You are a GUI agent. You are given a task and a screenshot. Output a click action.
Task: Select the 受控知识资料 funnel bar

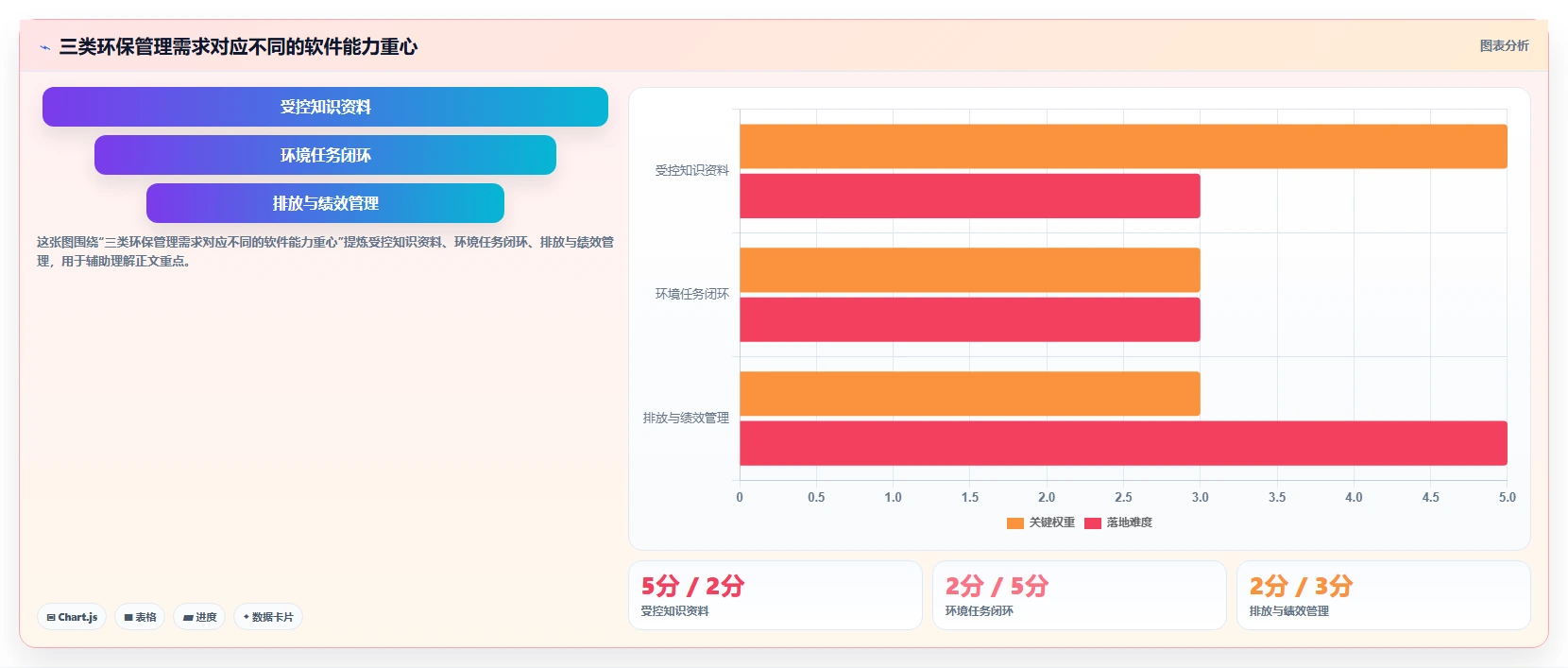[x=325, y=107]
